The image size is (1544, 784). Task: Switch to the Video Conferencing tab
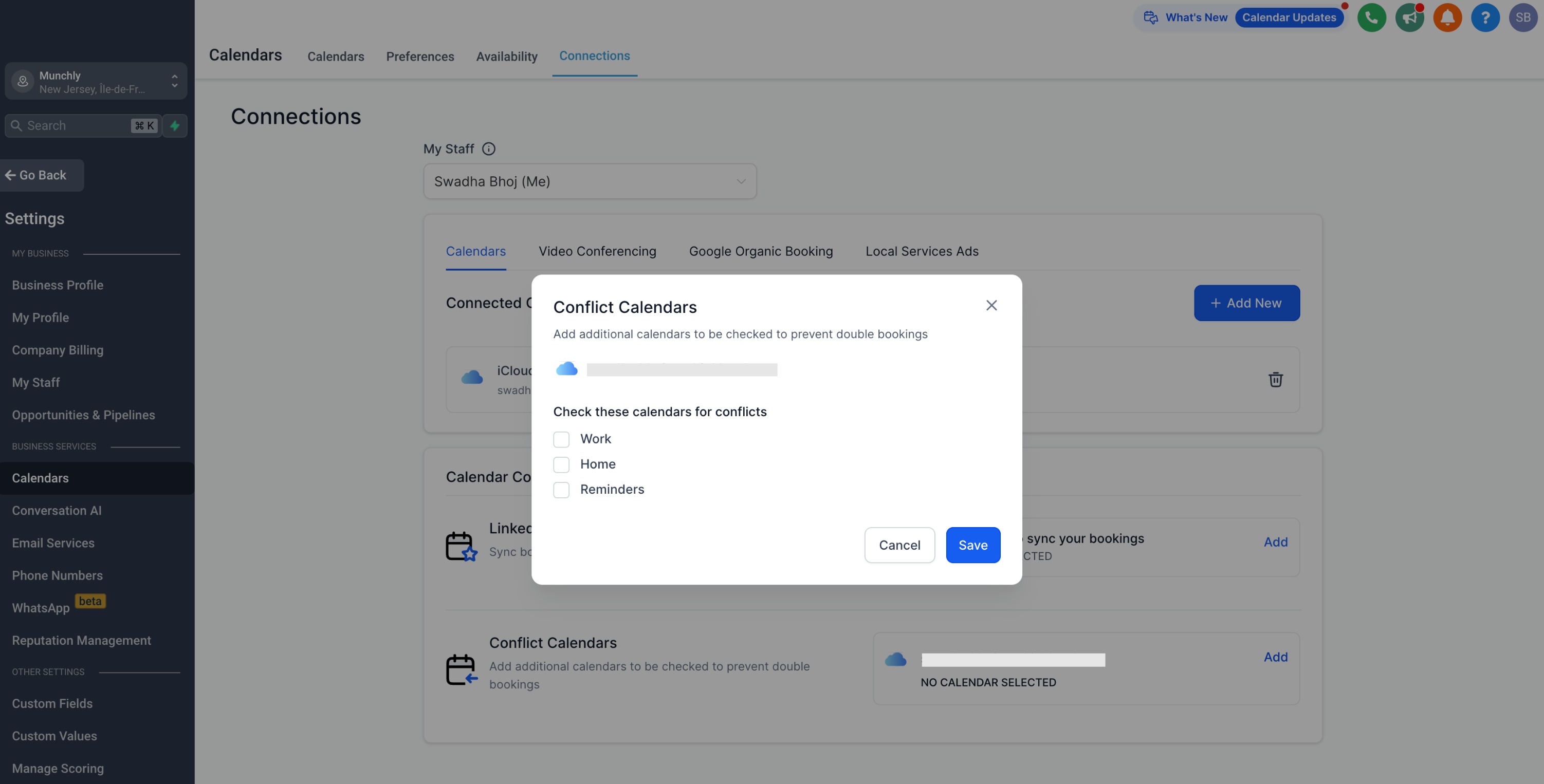point(597,252)
